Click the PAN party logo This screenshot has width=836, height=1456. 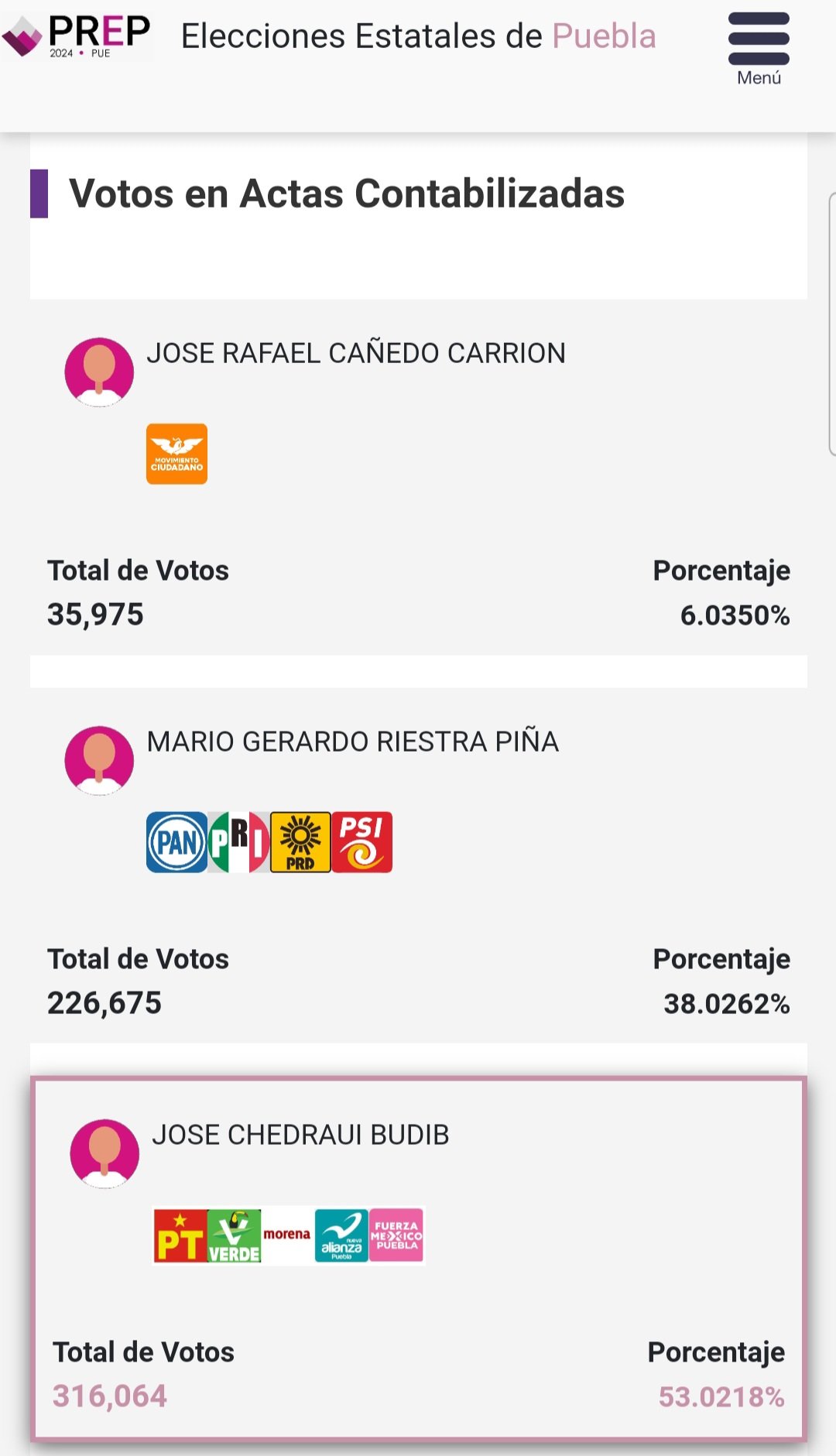[x=176, y=842]
